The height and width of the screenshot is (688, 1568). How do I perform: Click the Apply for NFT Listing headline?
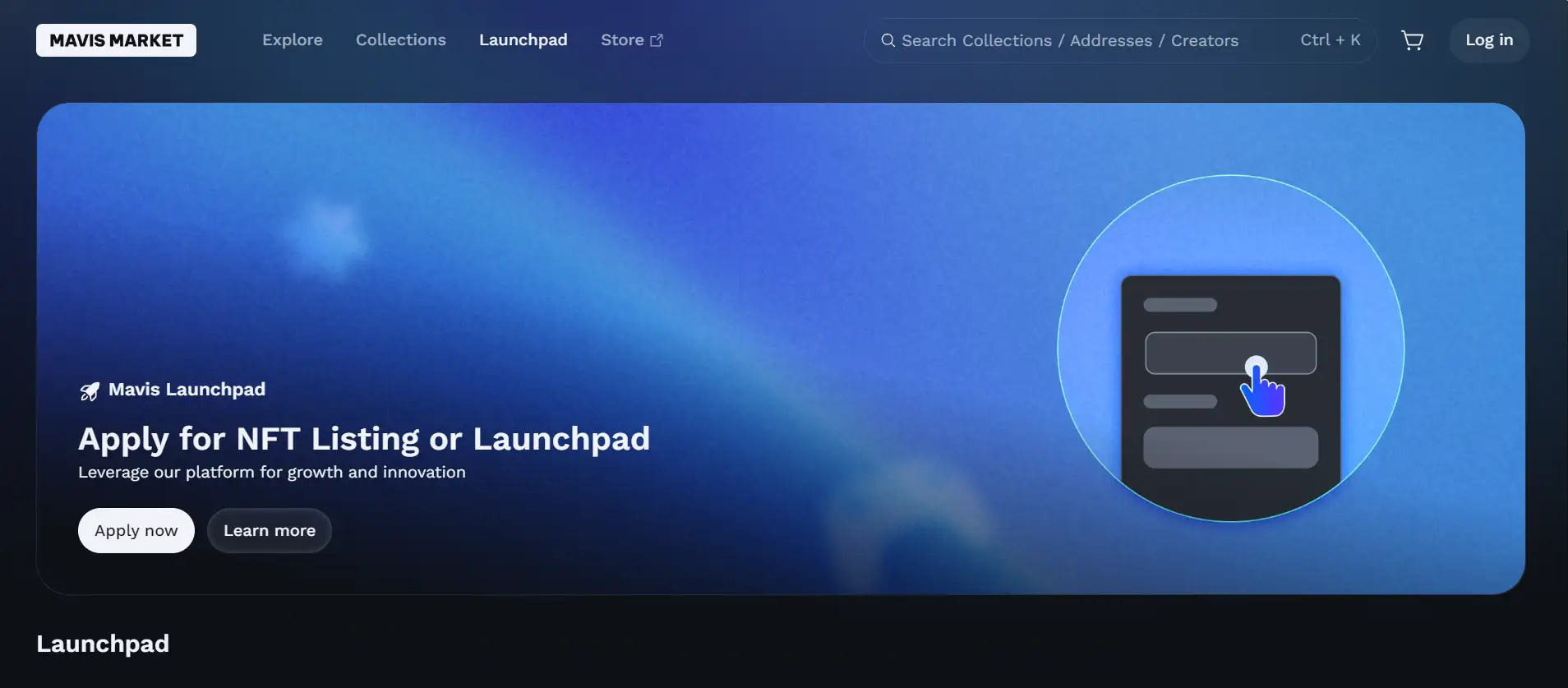coord(363,439)
